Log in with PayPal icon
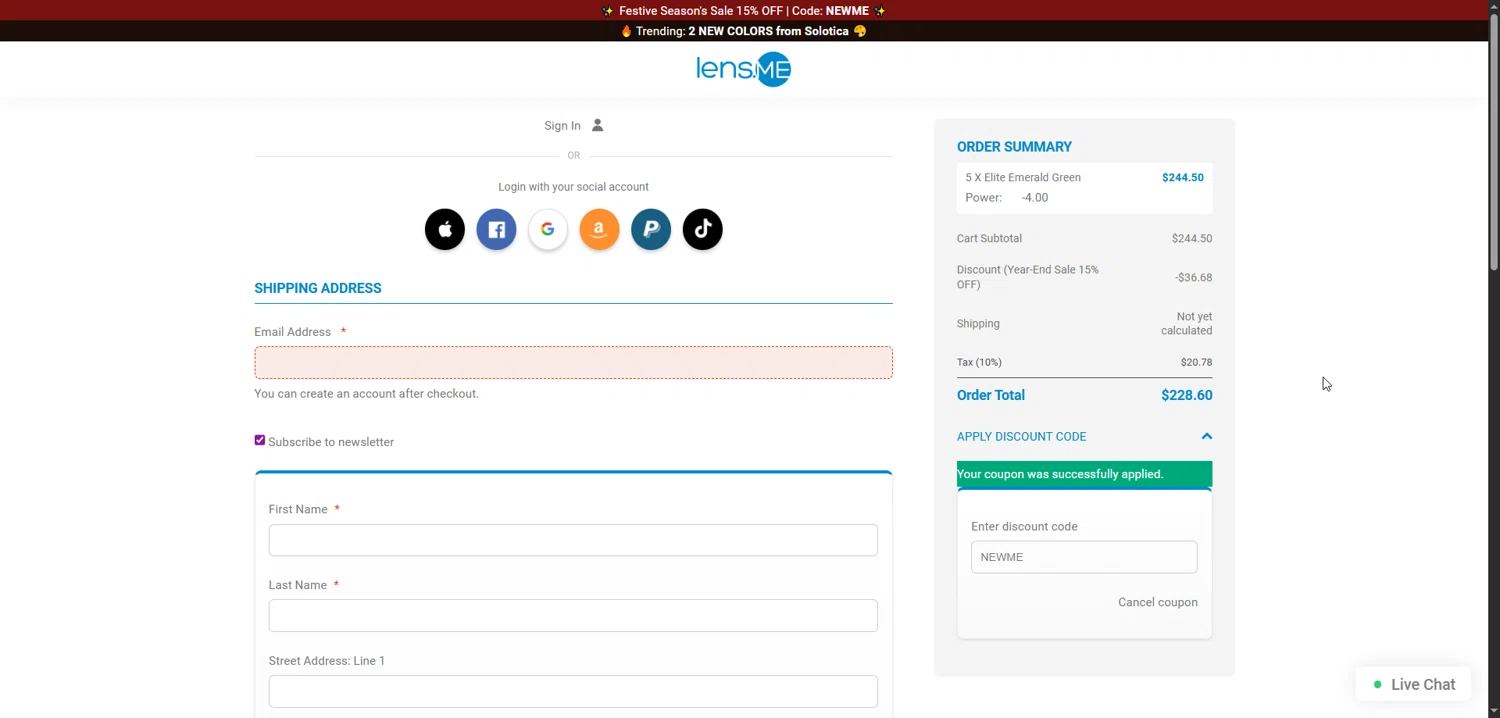The image size is (1500, 718). click(x=651, y=229)
